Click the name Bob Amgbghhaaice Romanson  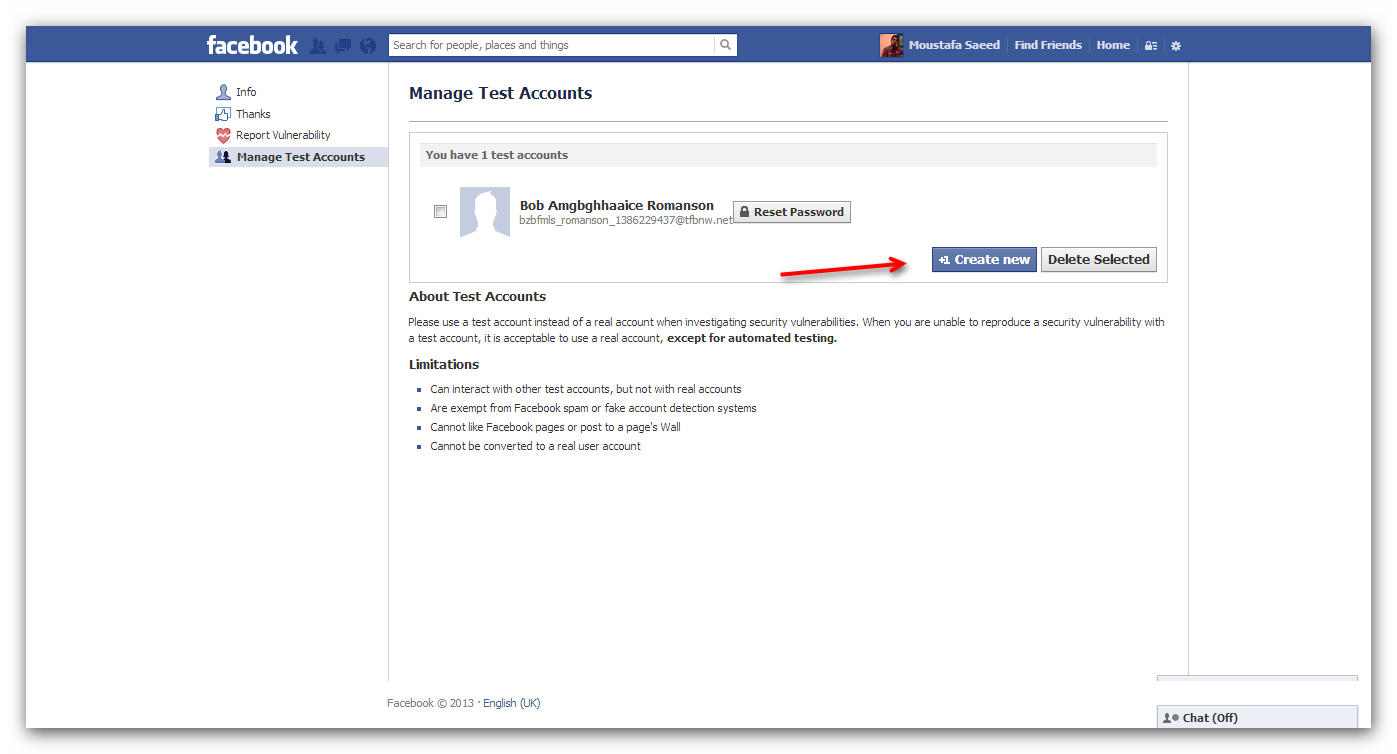pos(617,205)
